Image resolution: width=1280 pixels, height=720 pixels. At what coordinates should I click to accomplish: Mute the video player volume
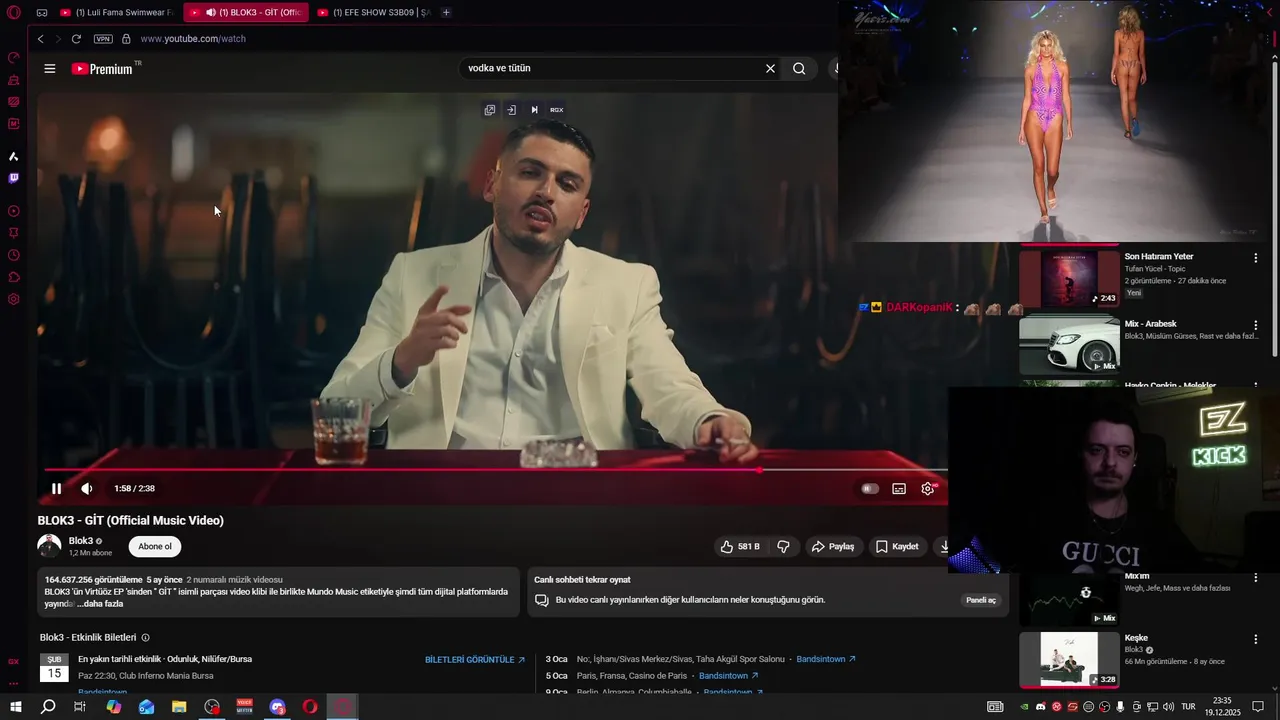tap(87, 488)
